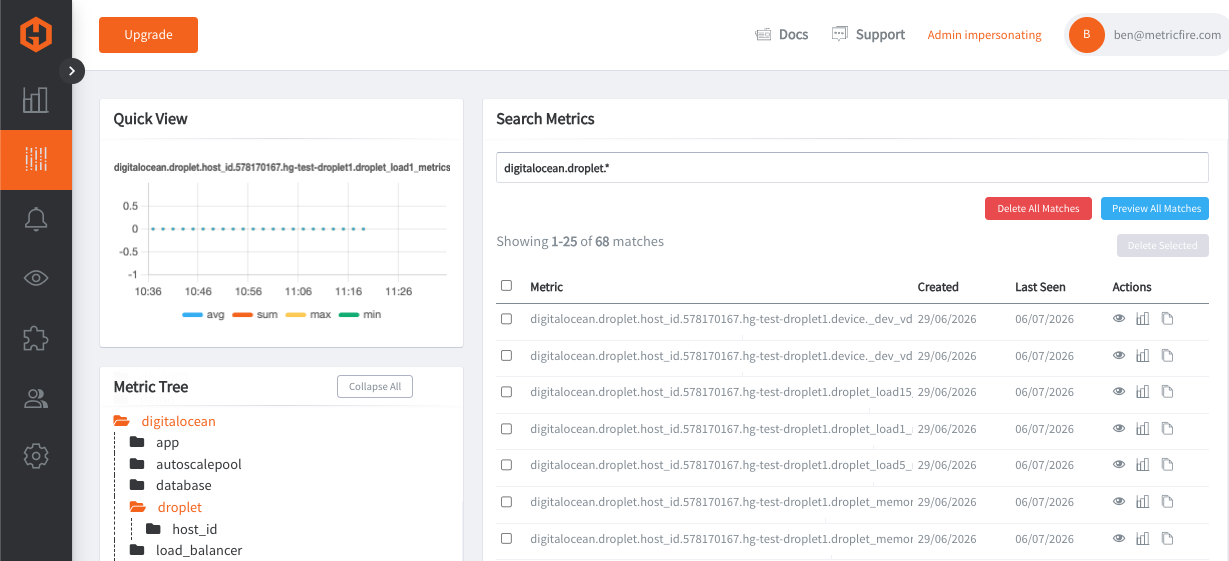The width and height of the screenshot is (1229, 561).
Task: Select the highlighted Metrics sidebar icon
Action: [36, 159]
